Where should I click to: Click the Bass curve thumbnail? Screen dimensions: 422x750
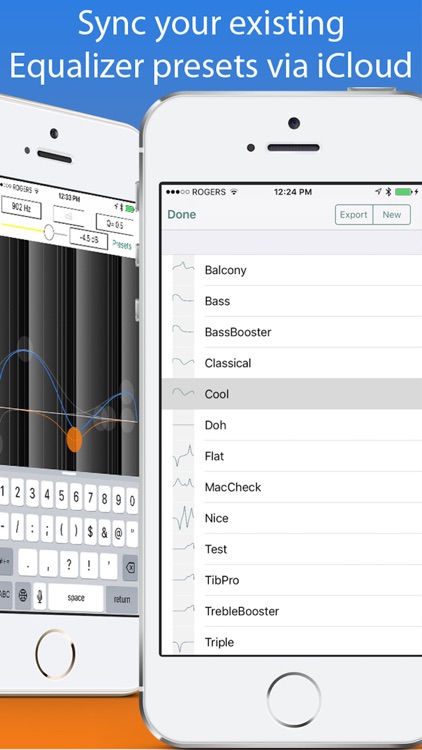[x=183, y=299]
